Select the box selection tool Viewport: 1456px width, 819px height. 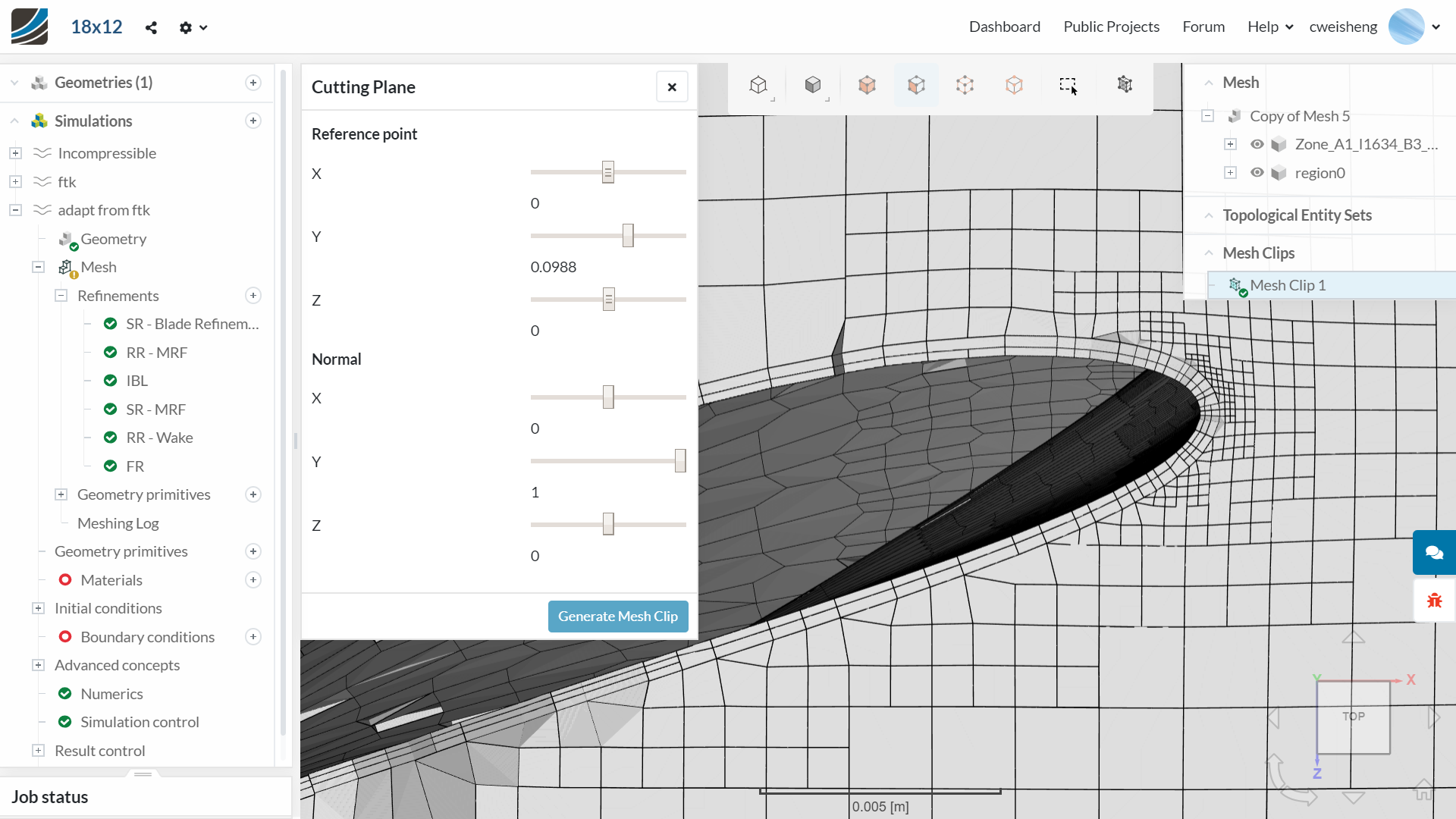1068,85
